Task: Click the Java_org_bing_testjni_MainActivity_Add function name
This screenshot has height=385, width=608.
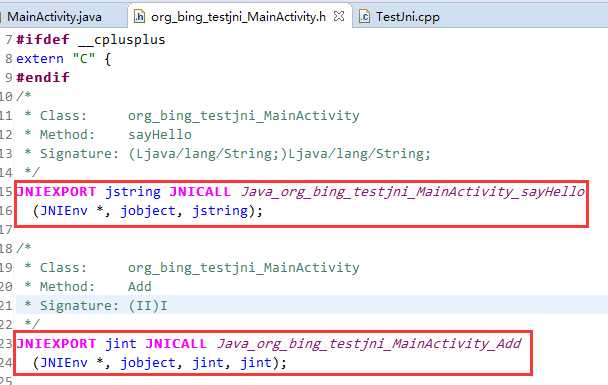Action: (x=369, y=344)
